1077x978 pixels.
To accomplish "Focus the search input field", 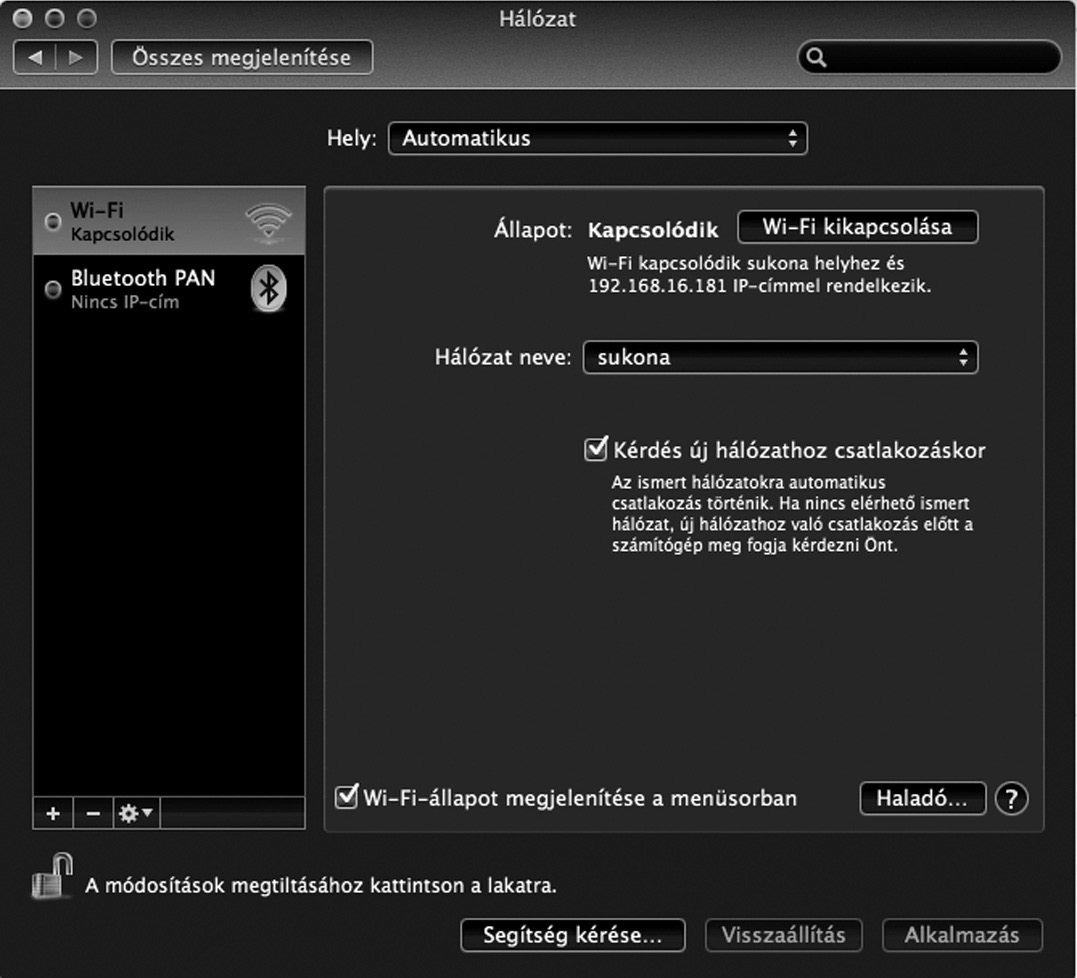I will point(929,57).
